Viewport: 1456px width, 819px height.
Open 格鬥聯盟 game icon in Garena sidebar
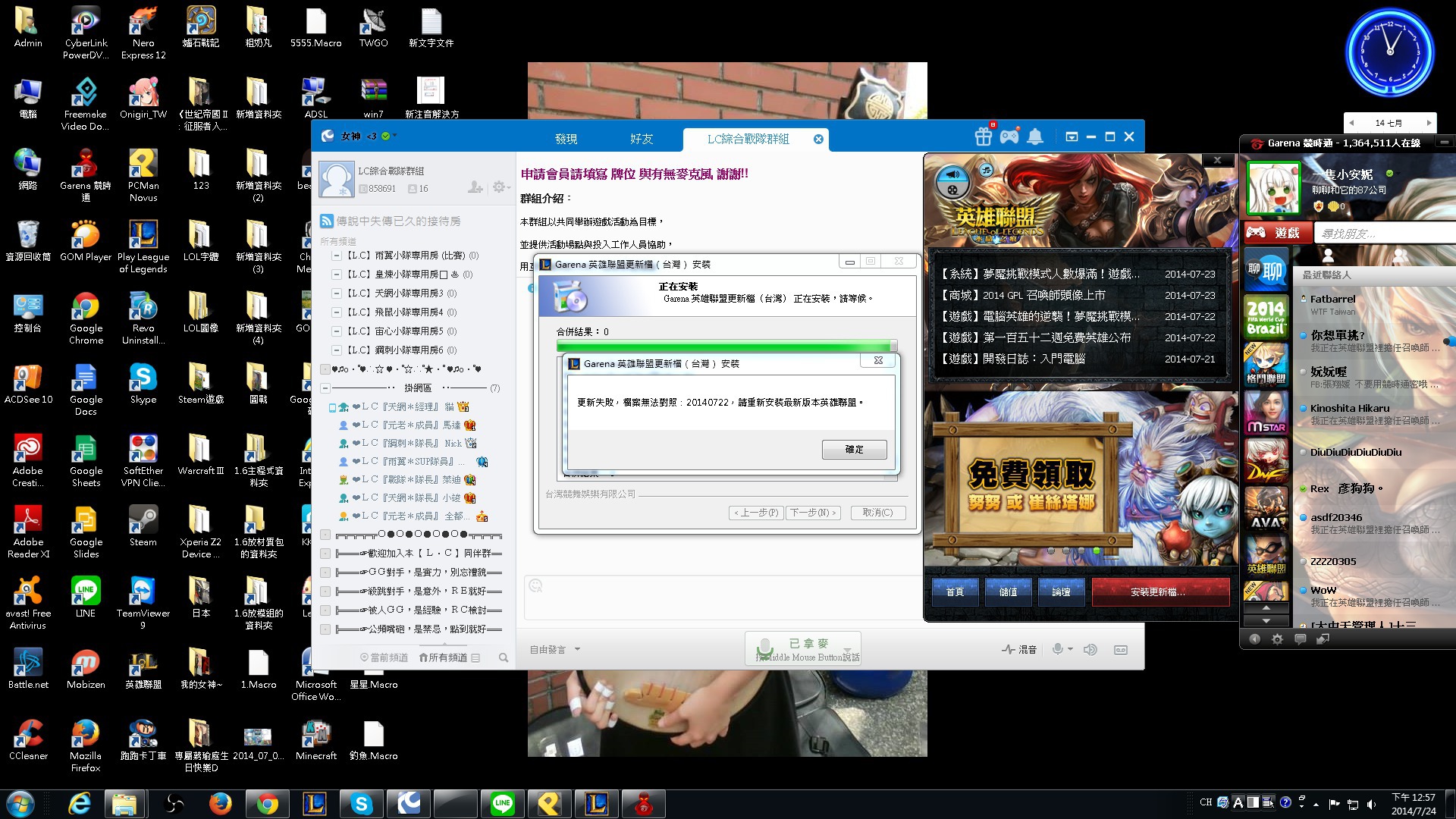1266,364
